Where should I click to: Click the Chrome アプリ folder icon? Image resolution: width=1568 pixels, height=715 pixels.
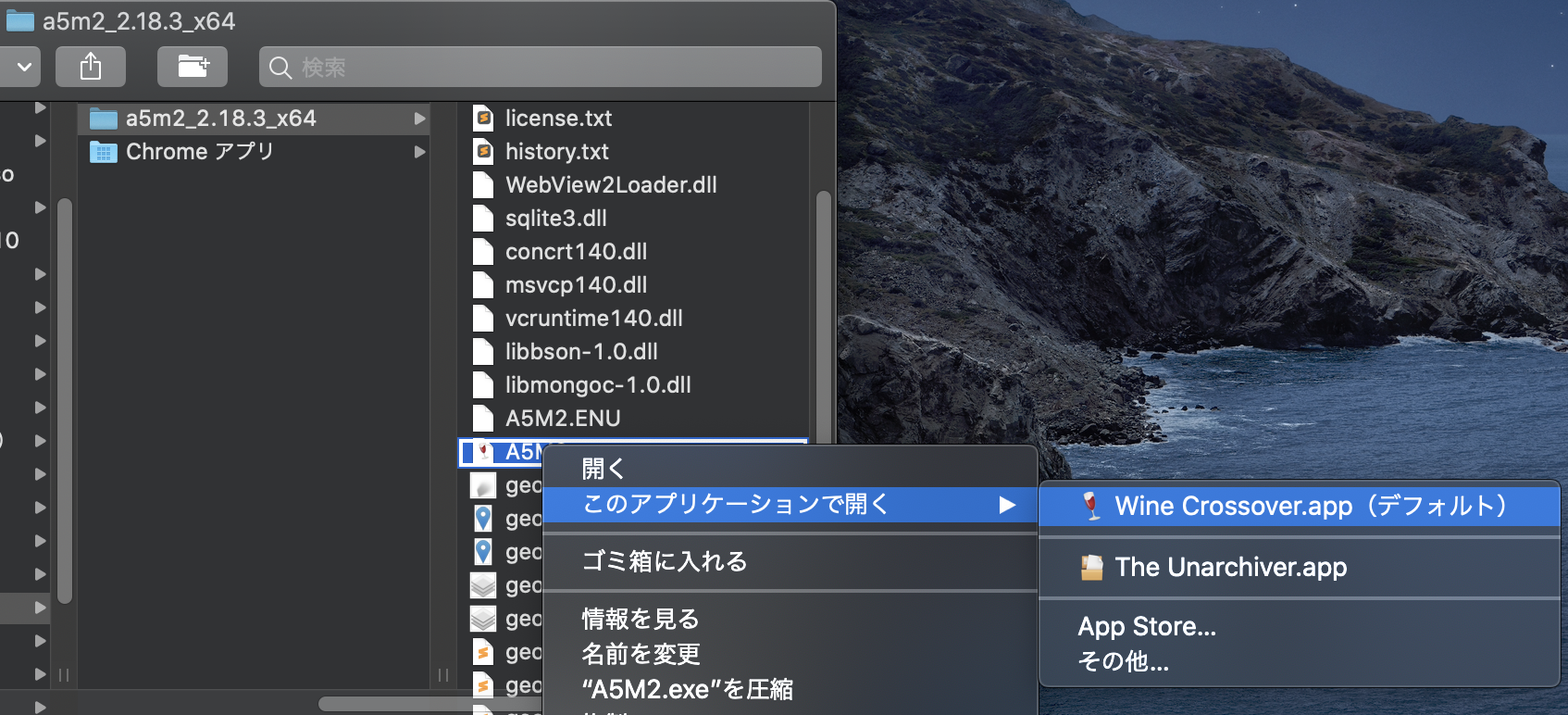104,152
